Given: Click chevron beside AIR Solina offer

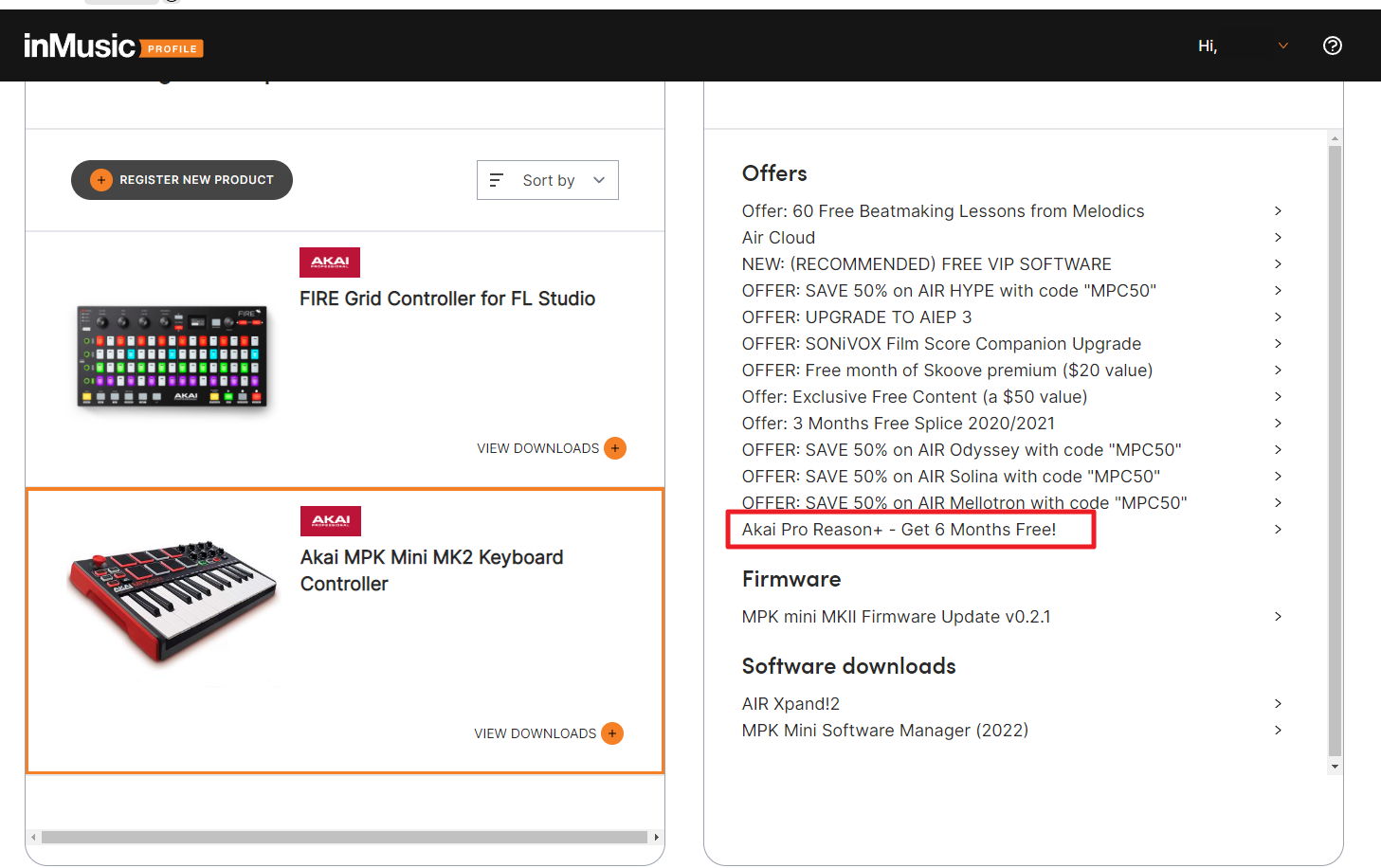Looking at the screenshot, I should point(1278,477).
